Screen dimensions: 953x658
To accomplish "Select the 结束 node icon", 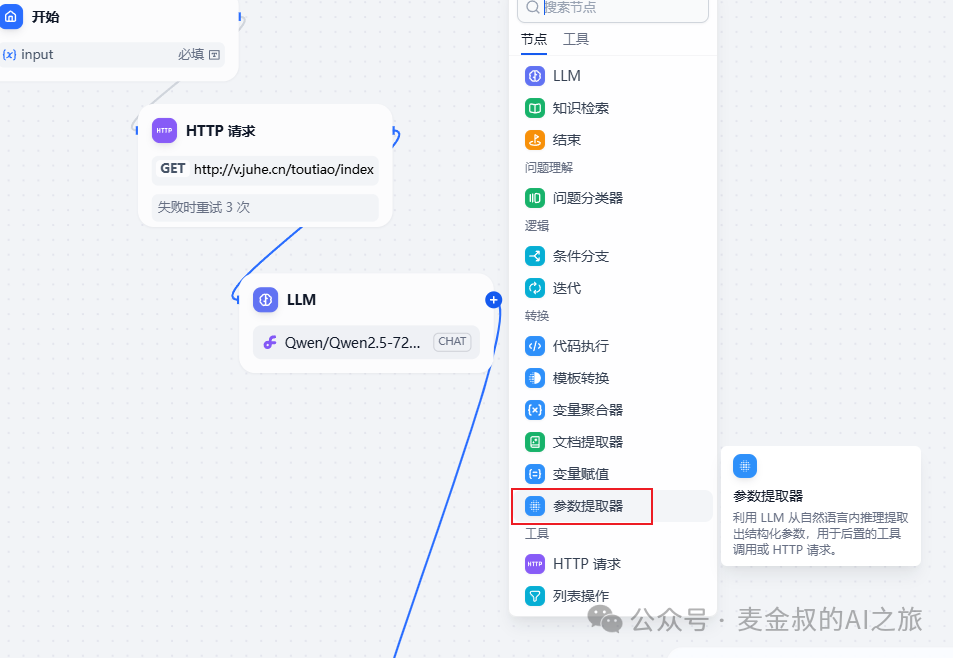I will click(535, 140).
